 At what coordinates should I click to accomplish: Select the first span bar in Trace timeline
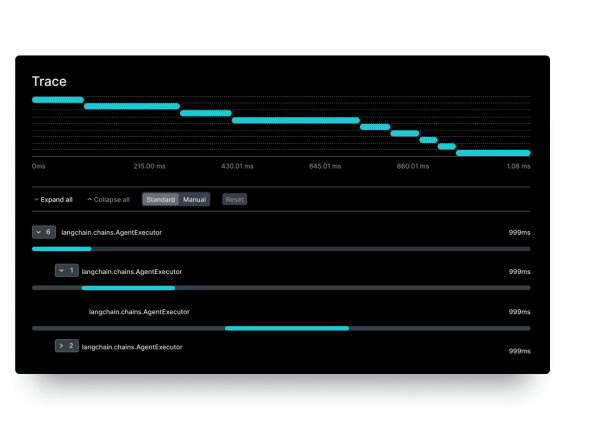pos(57,100)
